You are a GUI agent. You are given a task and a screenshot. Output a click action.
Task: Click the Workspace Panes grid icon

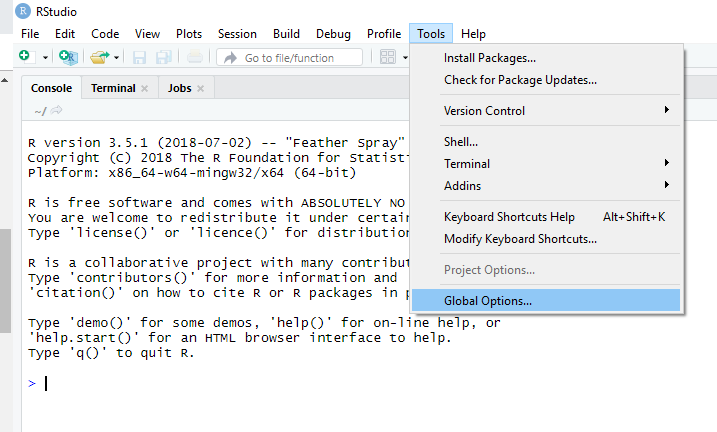point(388,57)
